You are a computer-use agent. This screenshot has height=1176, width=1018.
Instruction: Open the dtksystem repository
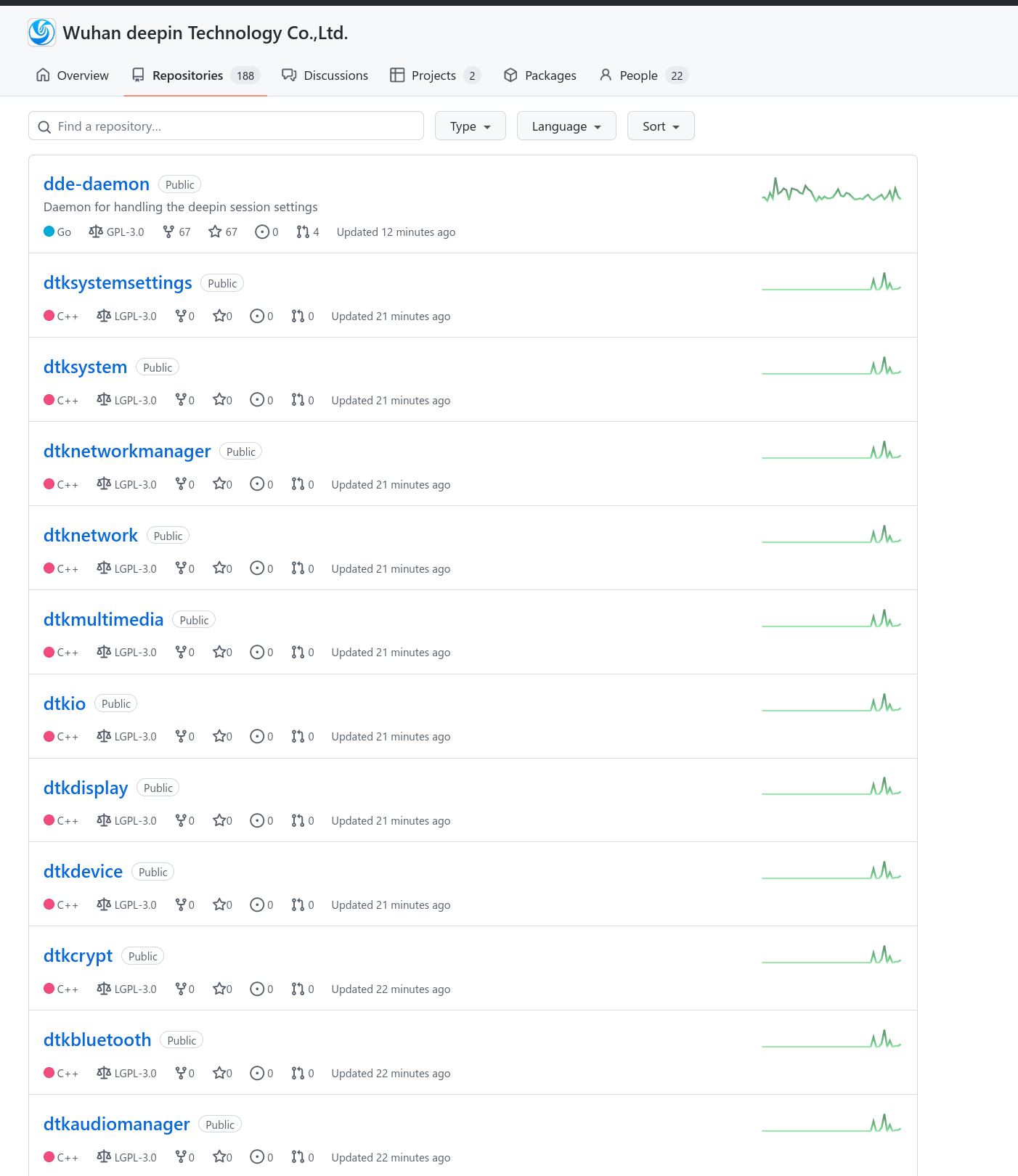[x=86, y=367]
